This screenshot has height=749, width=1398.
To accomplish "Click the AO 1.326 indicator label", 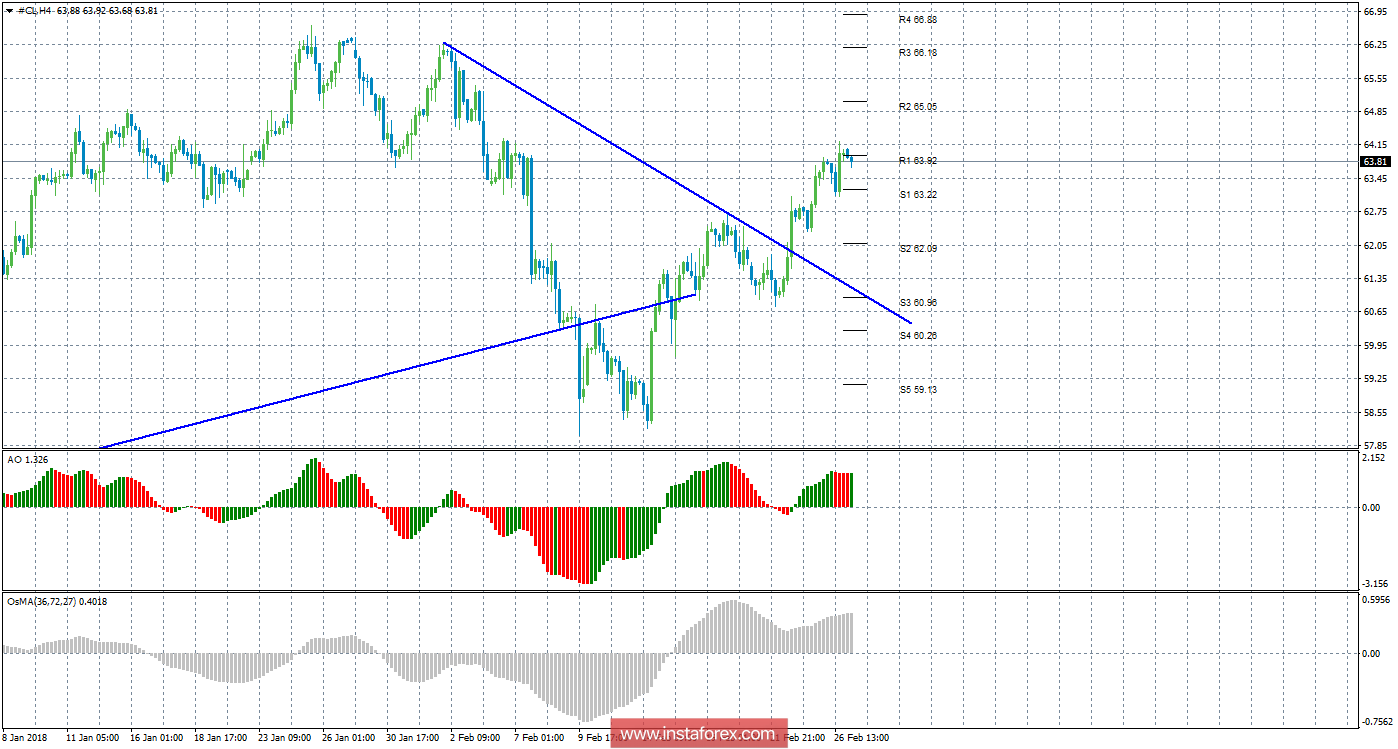I will [x=27, y=458].
